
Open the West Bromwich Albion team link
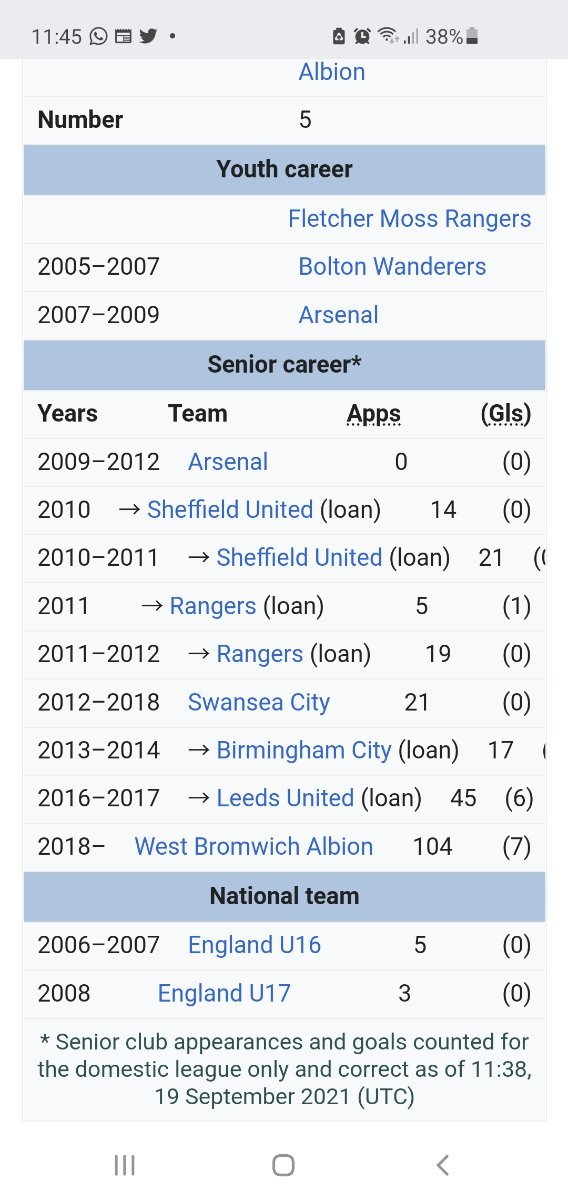(x=254, y=846)
